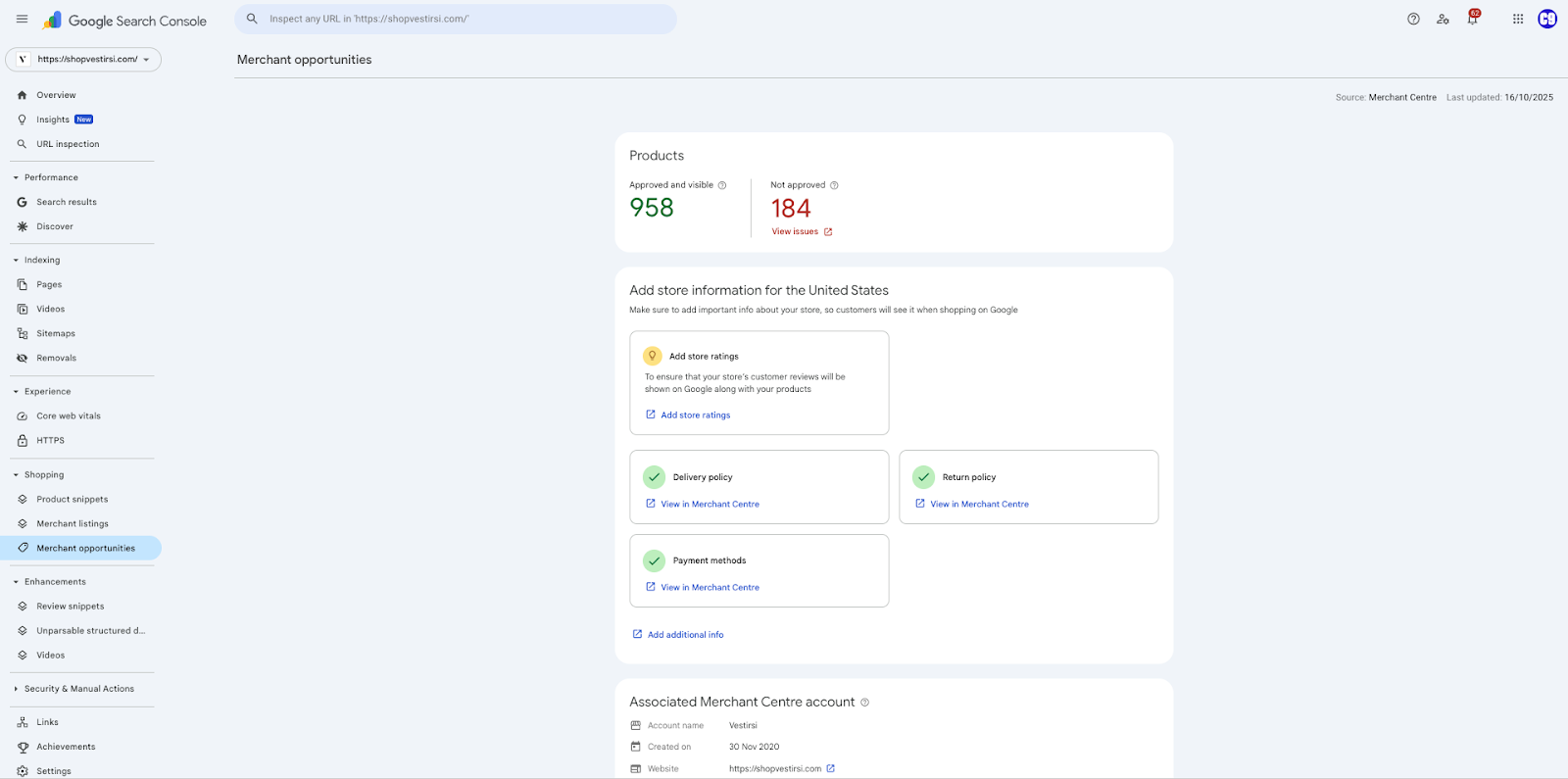Screen dimensions: 1568x779
Task: Click the Inspect any URL search field
Action: pyautogui.click(x=461, y=19)
